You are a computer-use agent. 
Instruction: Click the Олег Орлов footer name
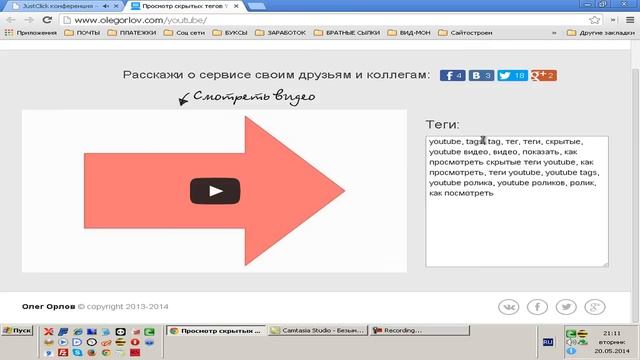(49, 307)
